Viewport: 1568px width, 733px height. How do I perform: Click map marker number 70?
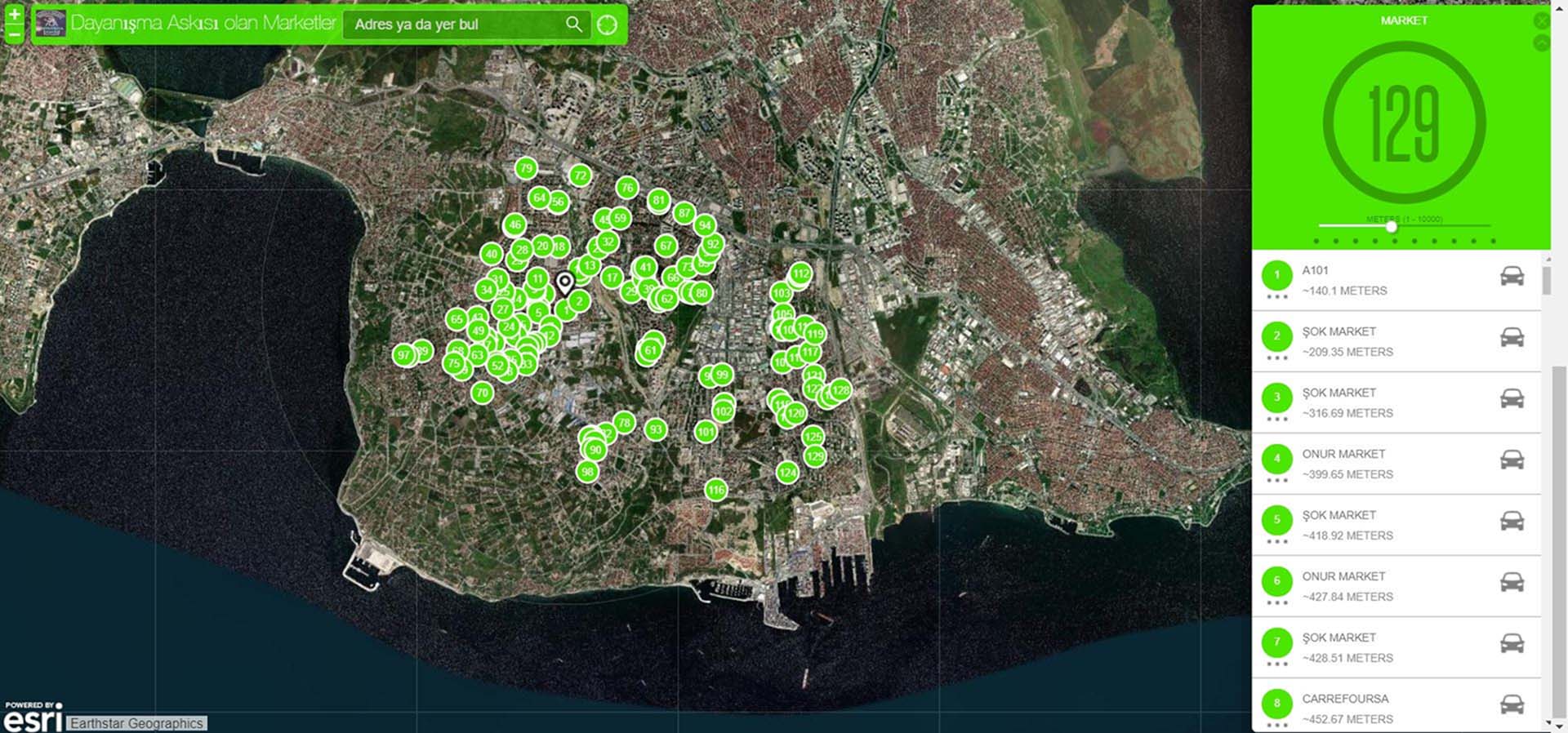pyautogui.click(x=482, y=393)
